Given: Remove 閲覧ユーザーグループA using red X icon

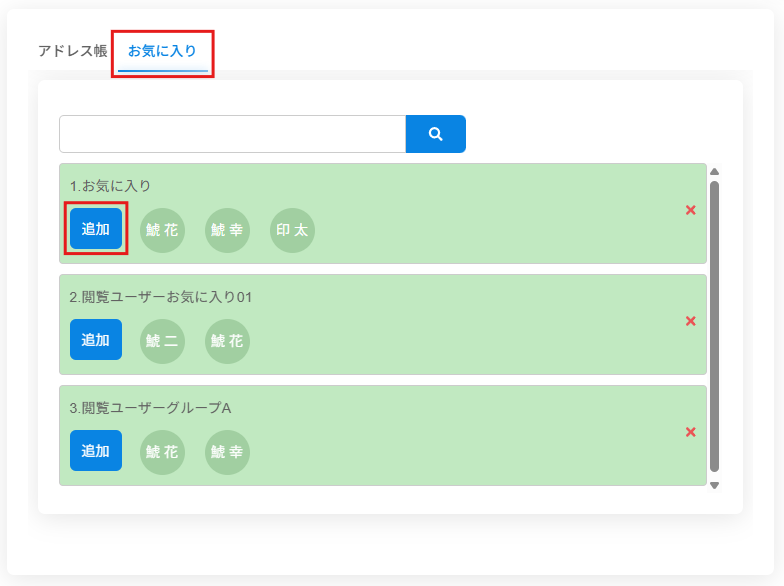Looking at the screenshot, I should (x=690, y=432).
